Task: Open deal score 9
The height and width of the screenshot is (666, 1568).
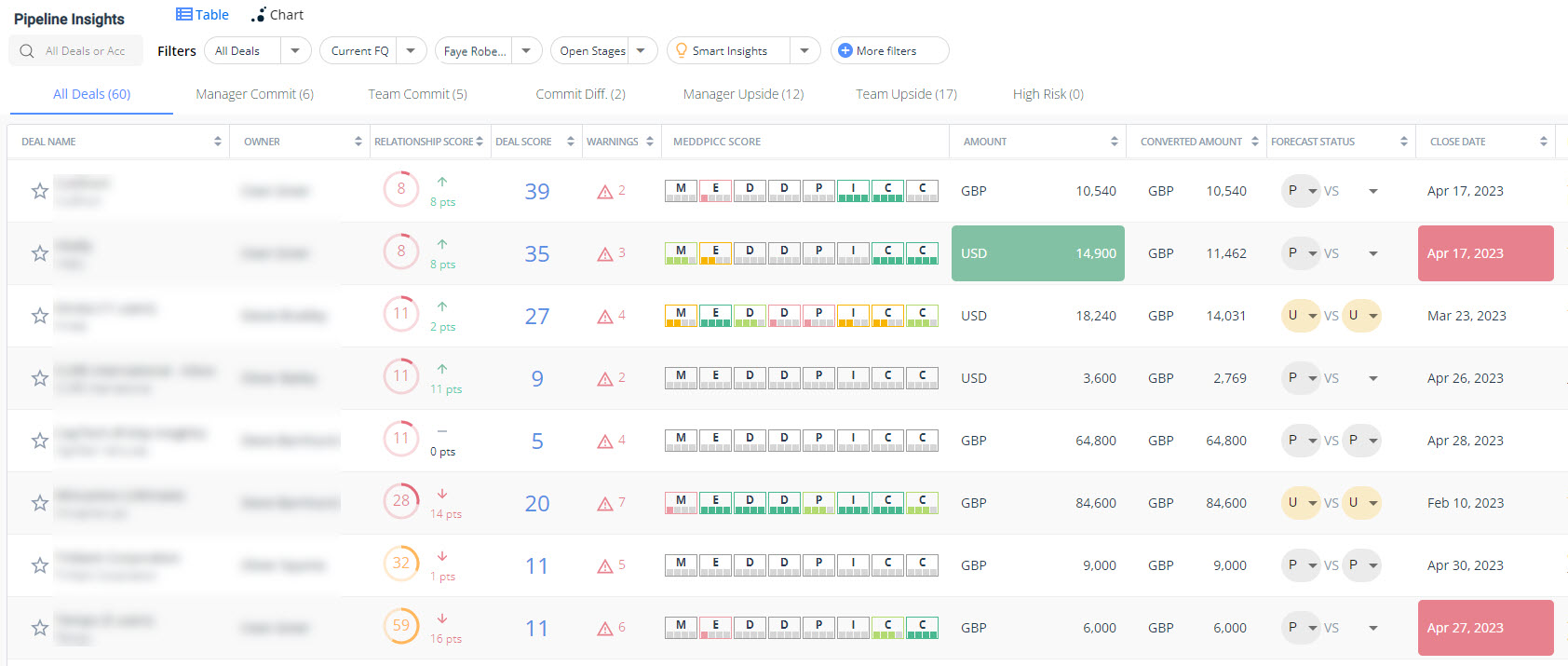Action: tap(537, 378)
